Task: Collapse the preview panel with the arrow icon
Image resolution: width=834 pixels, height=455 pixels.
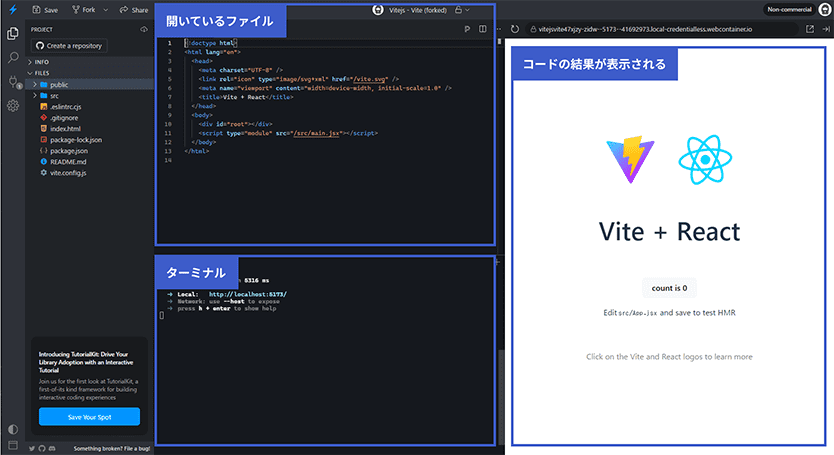Action: [826, 29]
